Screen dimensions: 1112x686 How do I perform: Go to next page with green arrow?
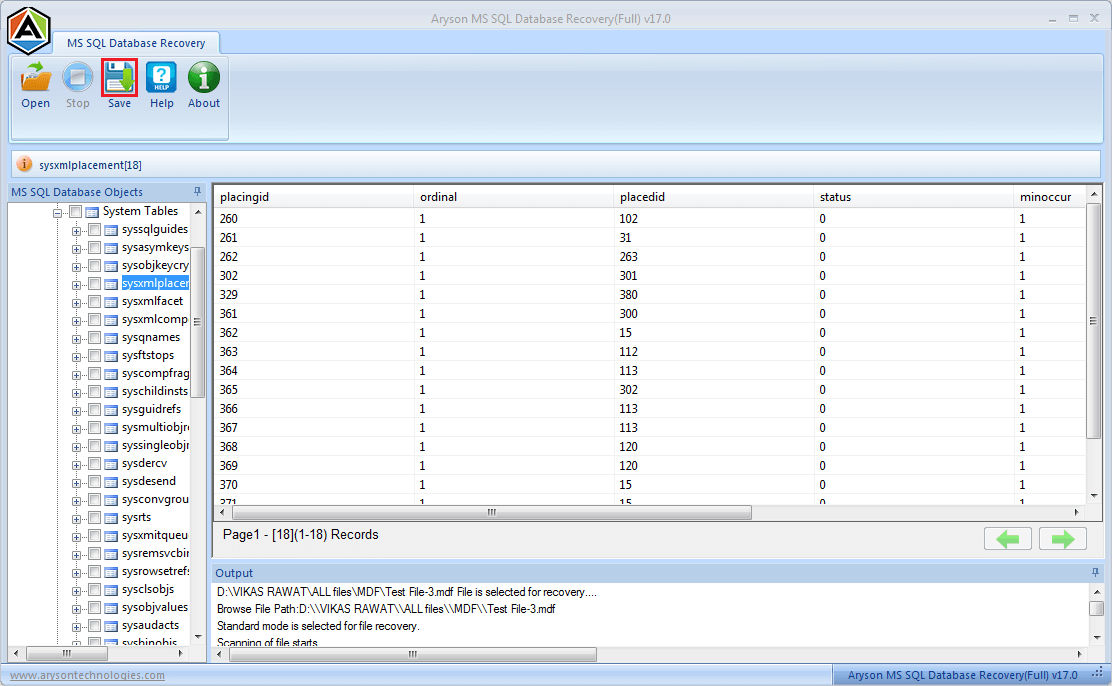coord(1063,538)
